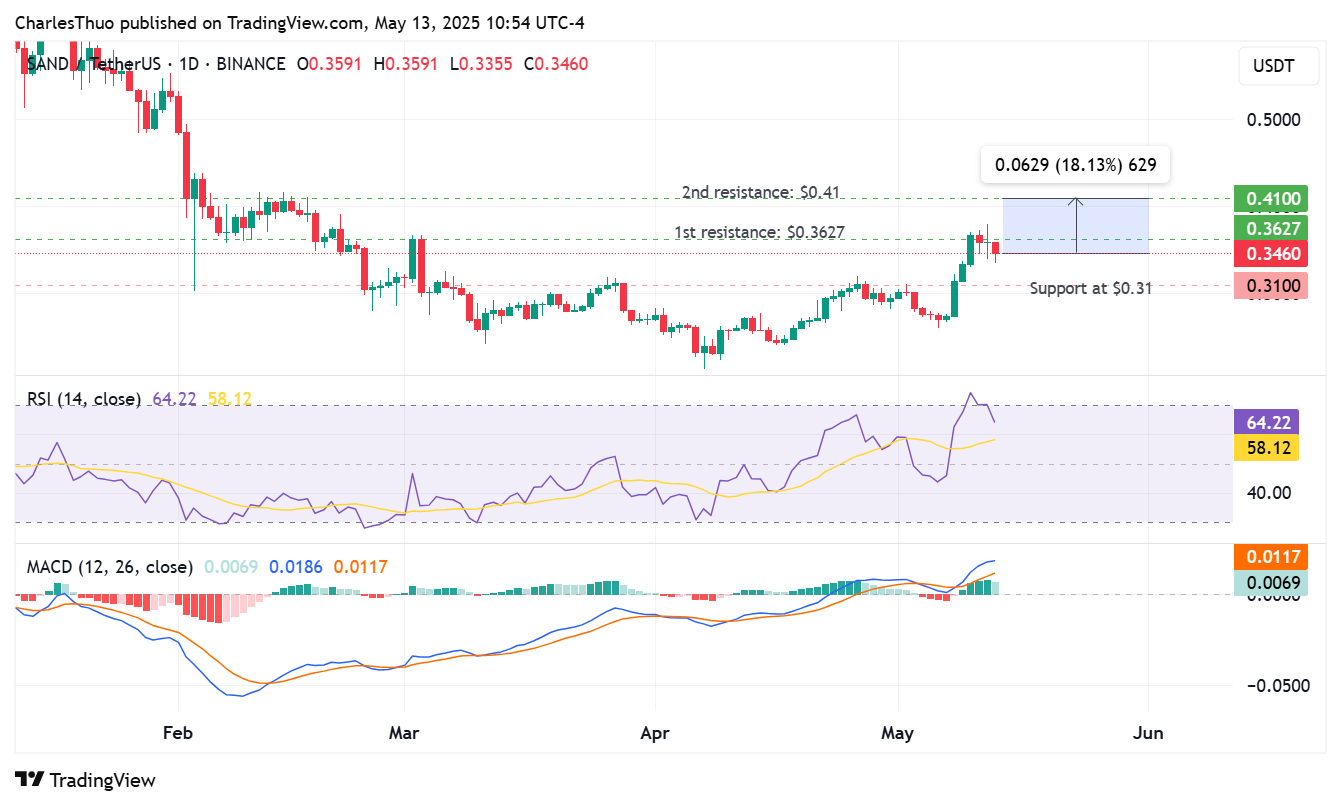Image resolution: width=1341 pixels, height=806 pixels.
Task: Click the measurement arrow in the blue box
Action: 1076,225
